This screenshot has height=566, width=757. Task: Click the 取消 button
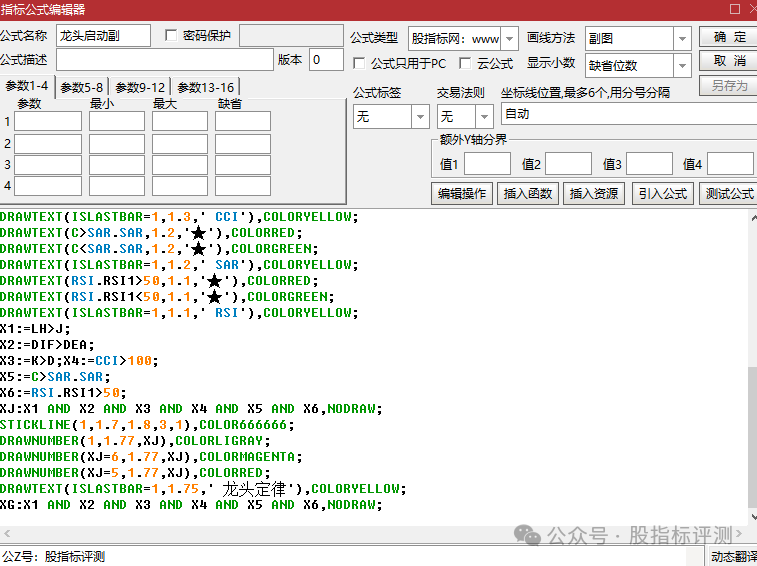tap(729, 60)
